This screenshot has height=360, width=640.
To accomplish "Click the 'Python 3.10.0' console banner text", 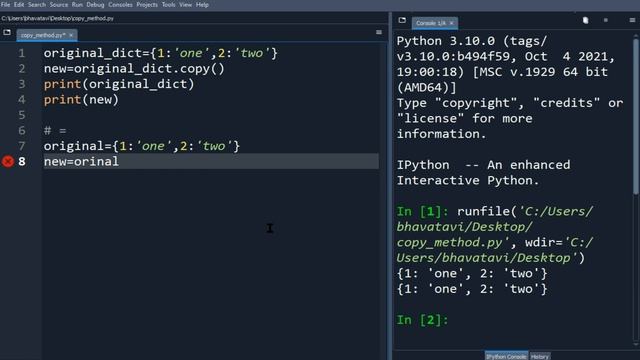I will coord(446,41).
